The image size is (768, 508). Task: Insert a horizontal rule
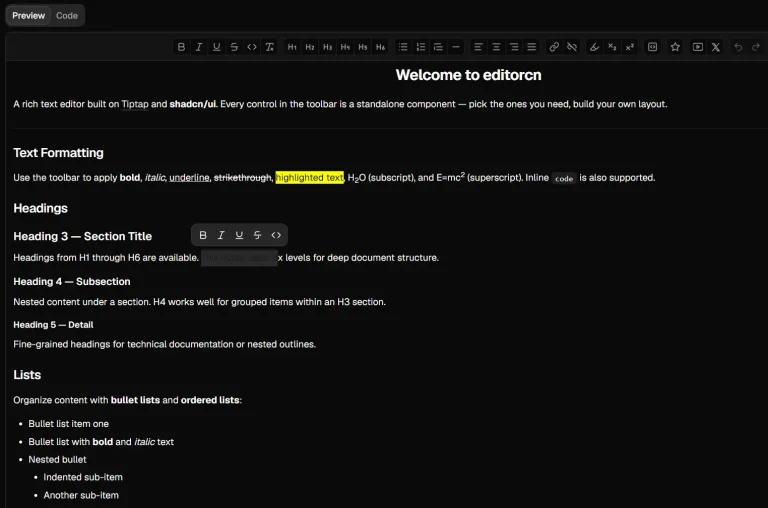456,47
